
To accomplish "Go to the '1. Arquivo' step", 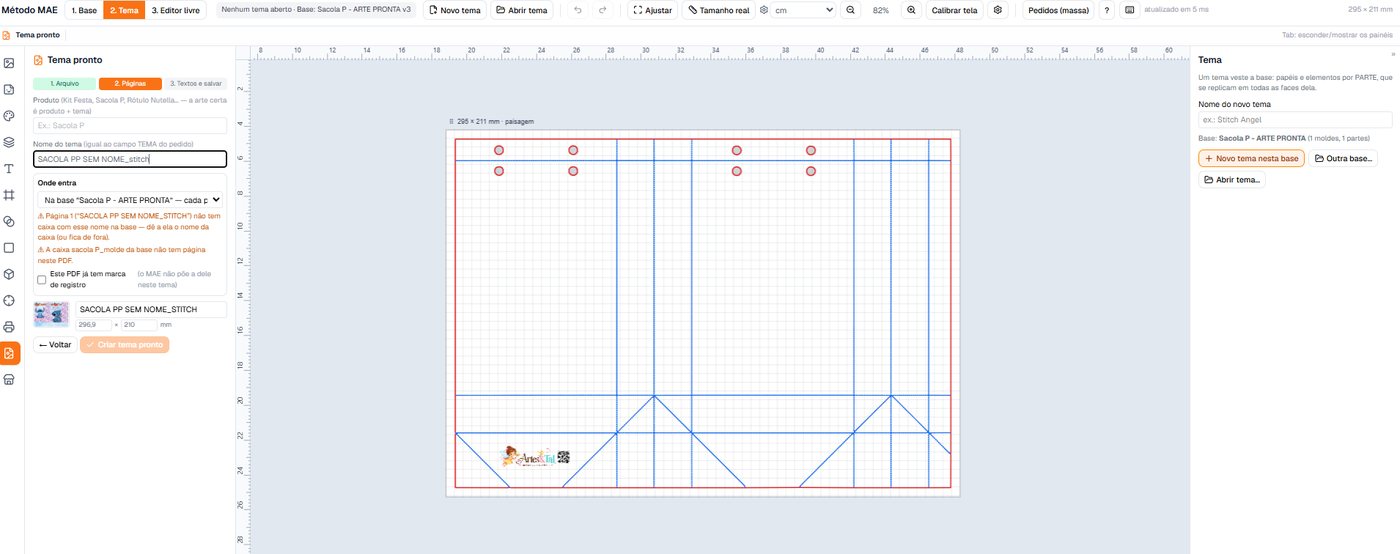I will tap(65, 83).
